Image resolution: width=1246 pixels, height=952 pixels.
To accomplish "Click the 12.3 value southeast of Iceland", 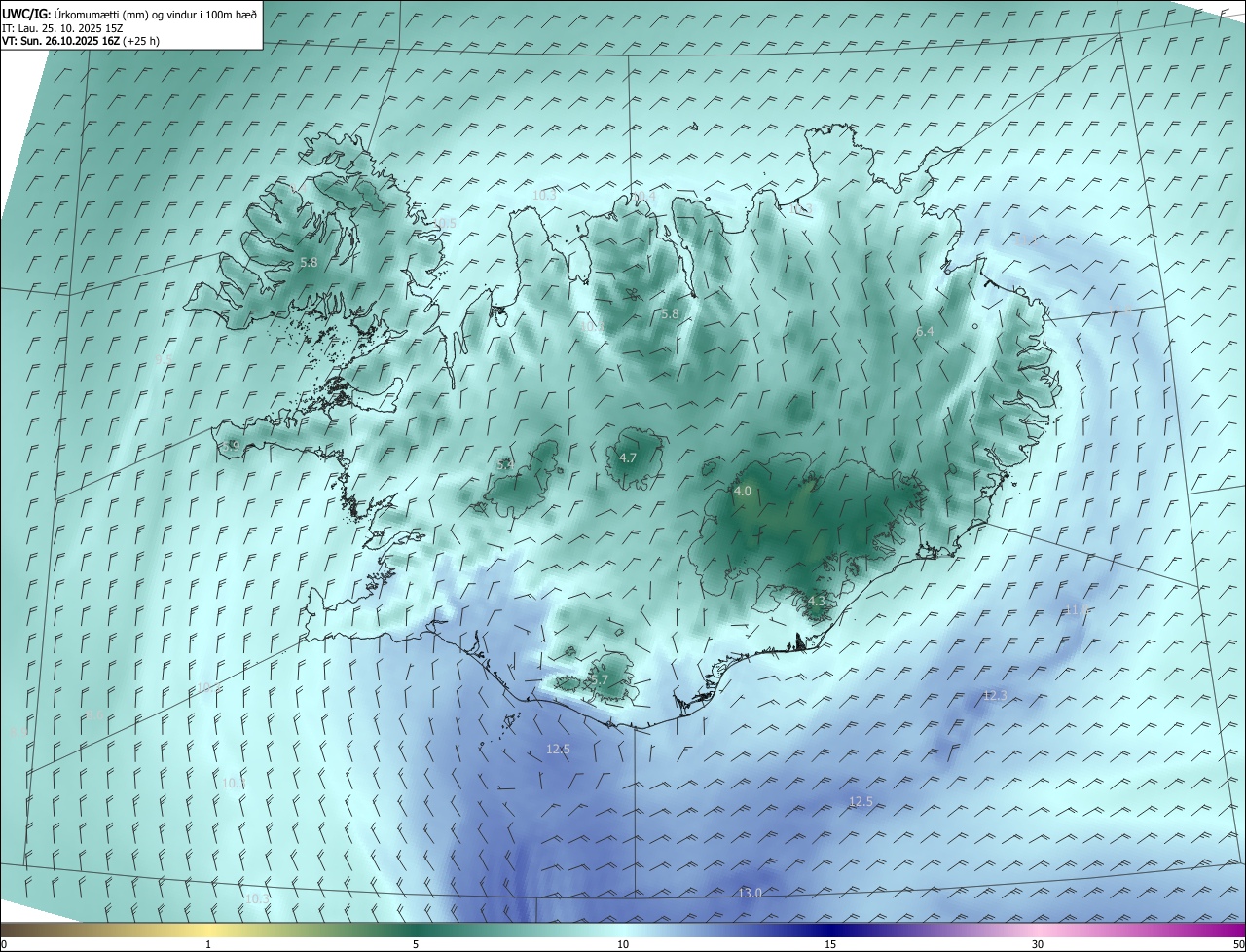I will click(994, 695).
